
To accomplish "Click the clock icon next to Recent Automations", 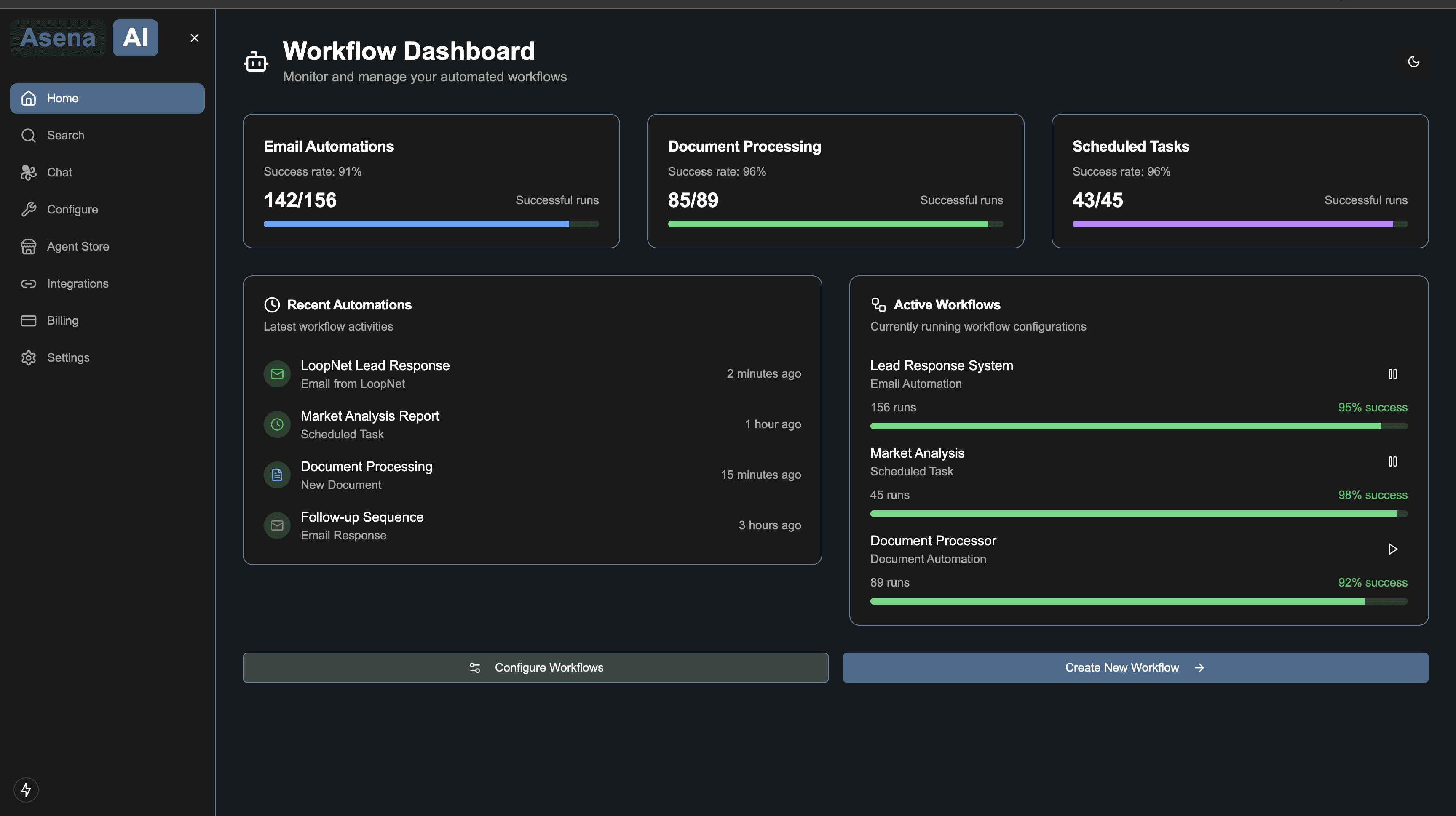I will pos(272,305).
